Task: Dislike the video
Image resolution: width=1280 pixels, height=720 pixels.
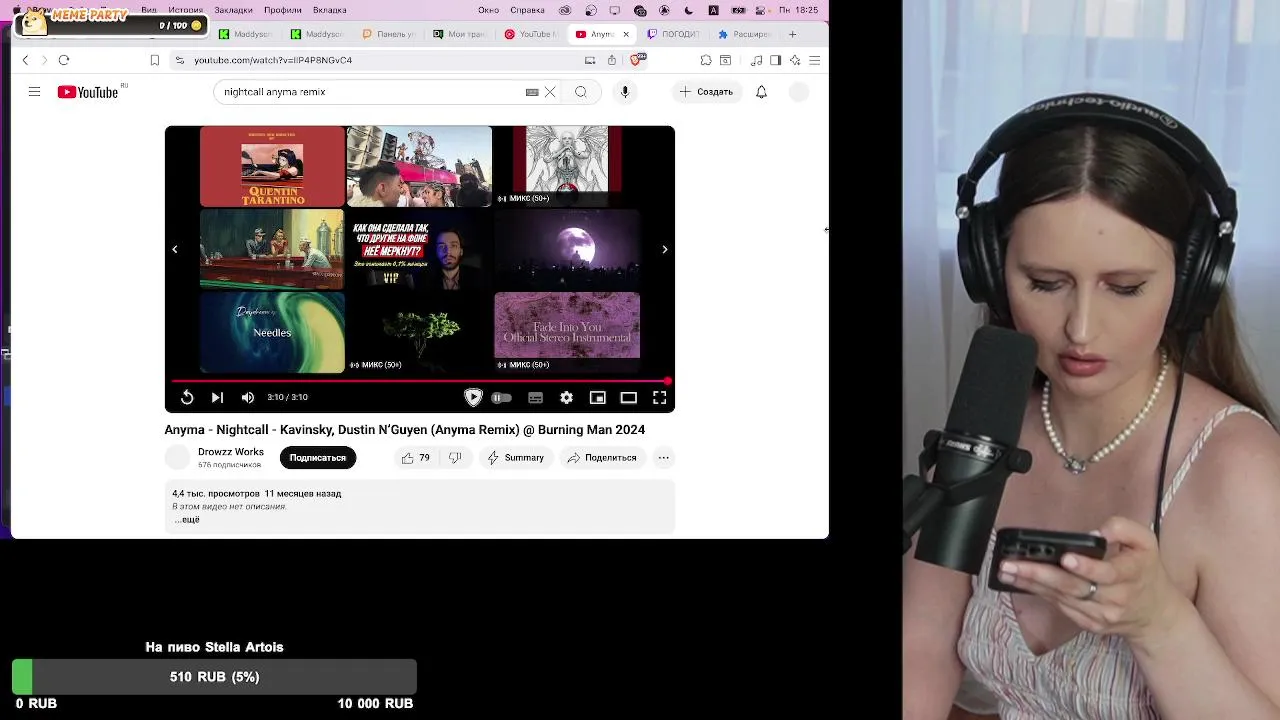Action: pos(455,458)
